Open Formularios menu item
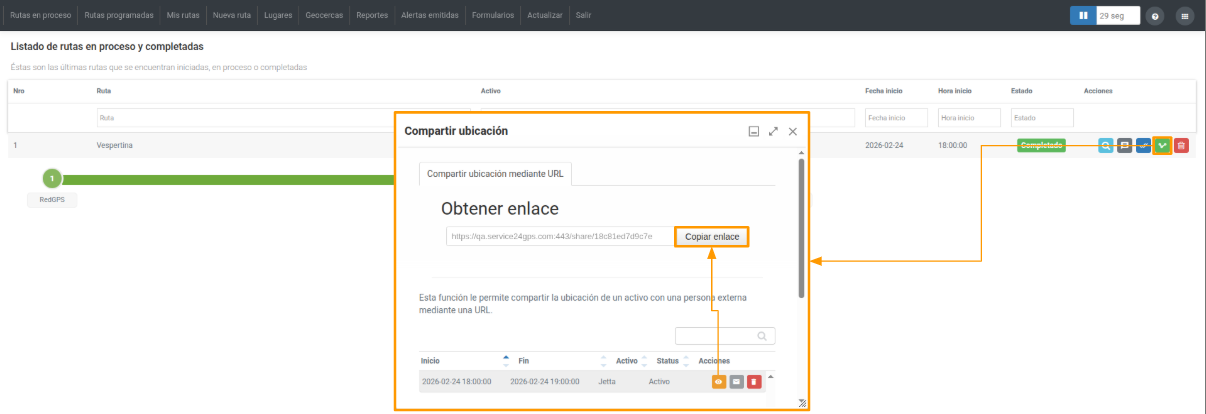The width and height of the screenshot is (1206, 414). pyautogui.click(x=492, y=16)
